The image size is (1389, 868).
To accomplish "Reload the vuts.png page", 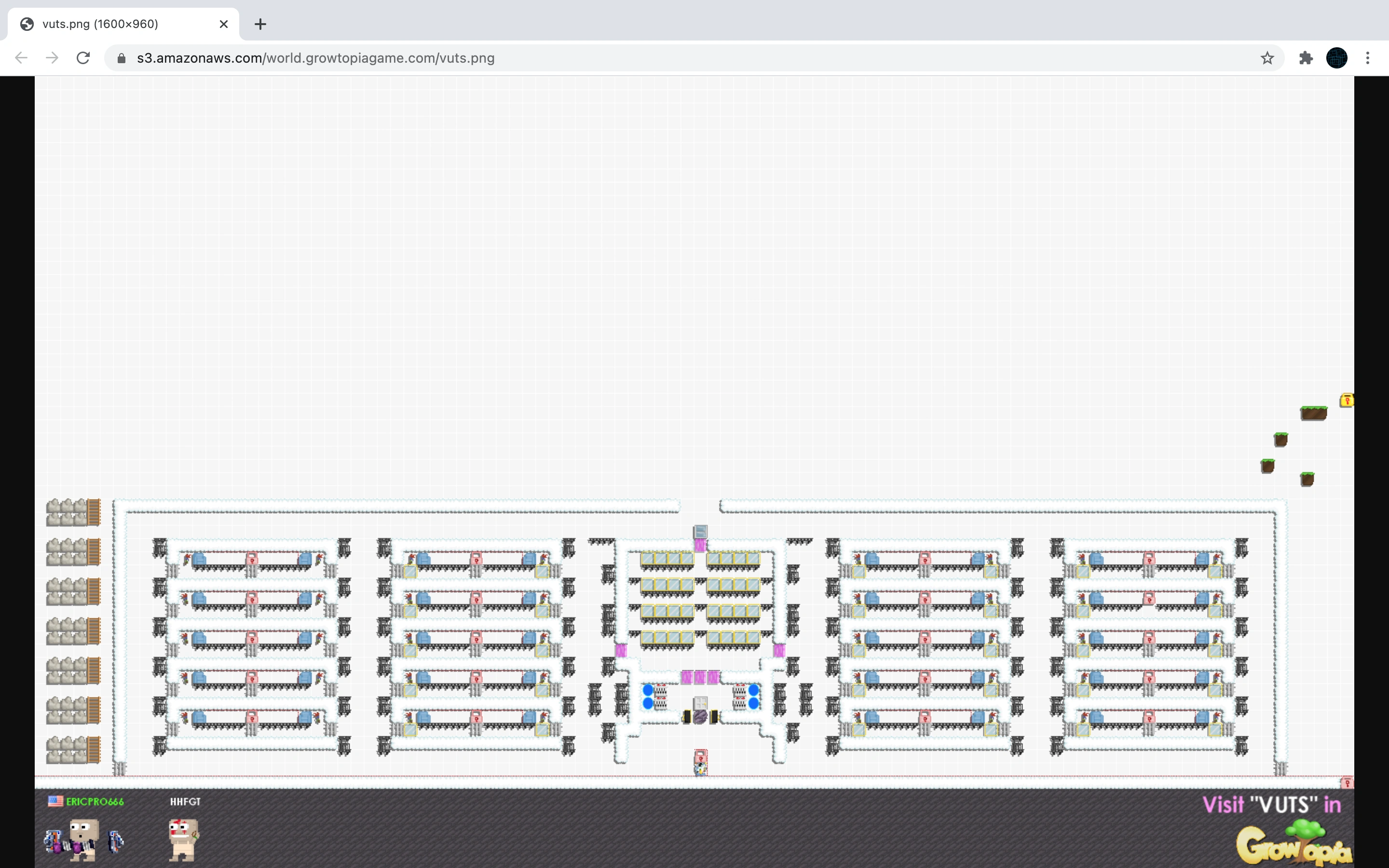I will 83,58.
